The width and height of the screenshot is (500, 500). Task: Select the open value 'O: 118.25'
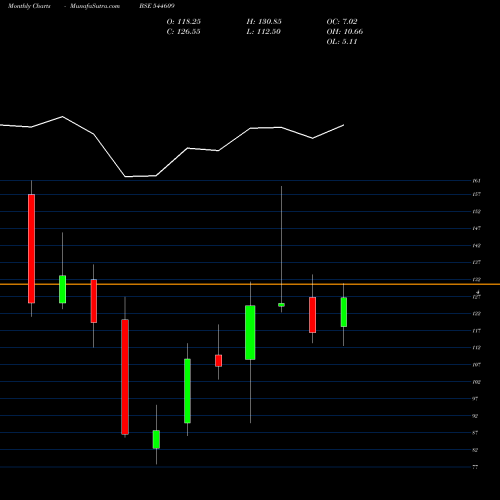pos(183,22)
